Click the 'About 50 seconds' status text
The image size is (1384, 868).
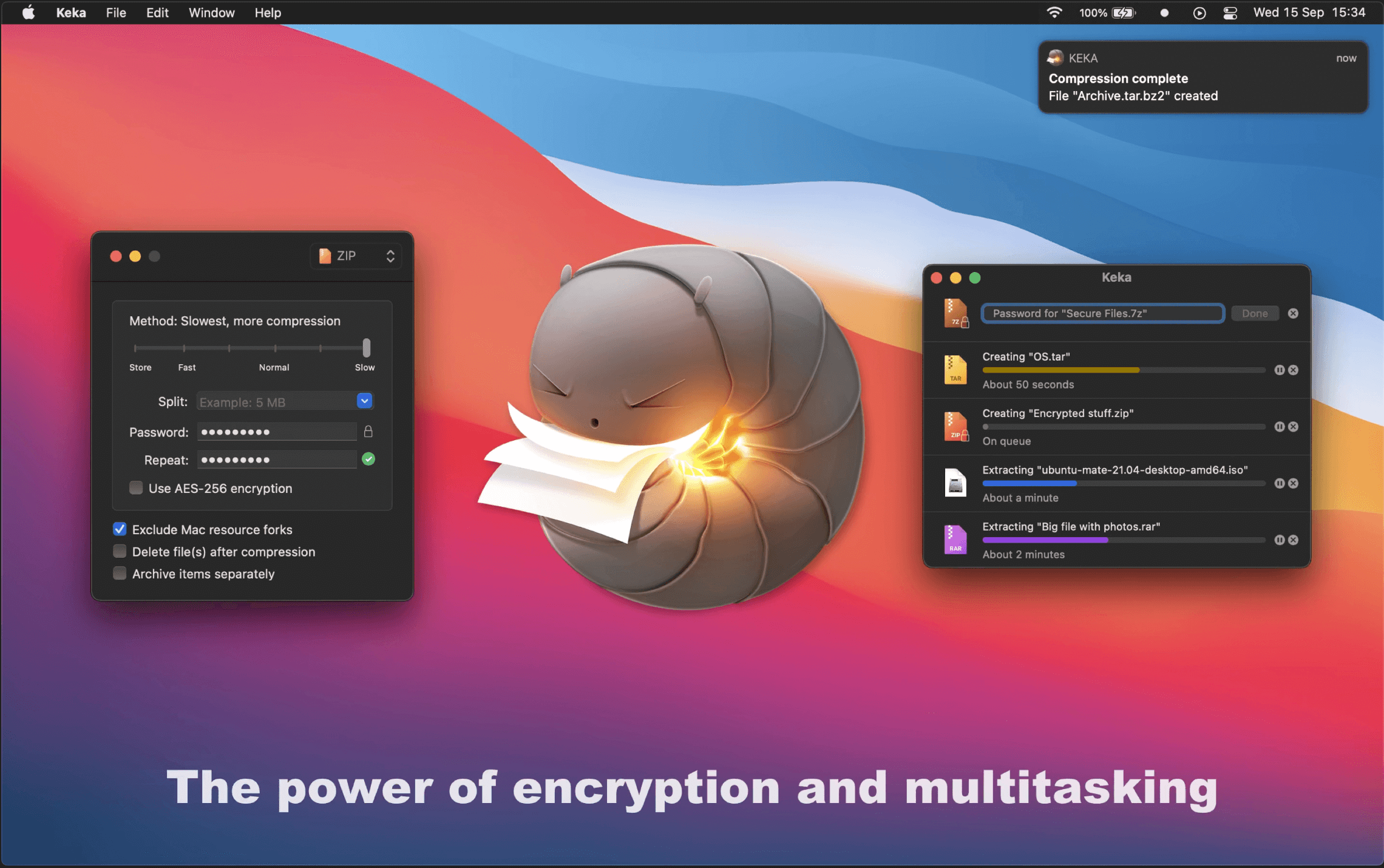[x=1028, y=384]
